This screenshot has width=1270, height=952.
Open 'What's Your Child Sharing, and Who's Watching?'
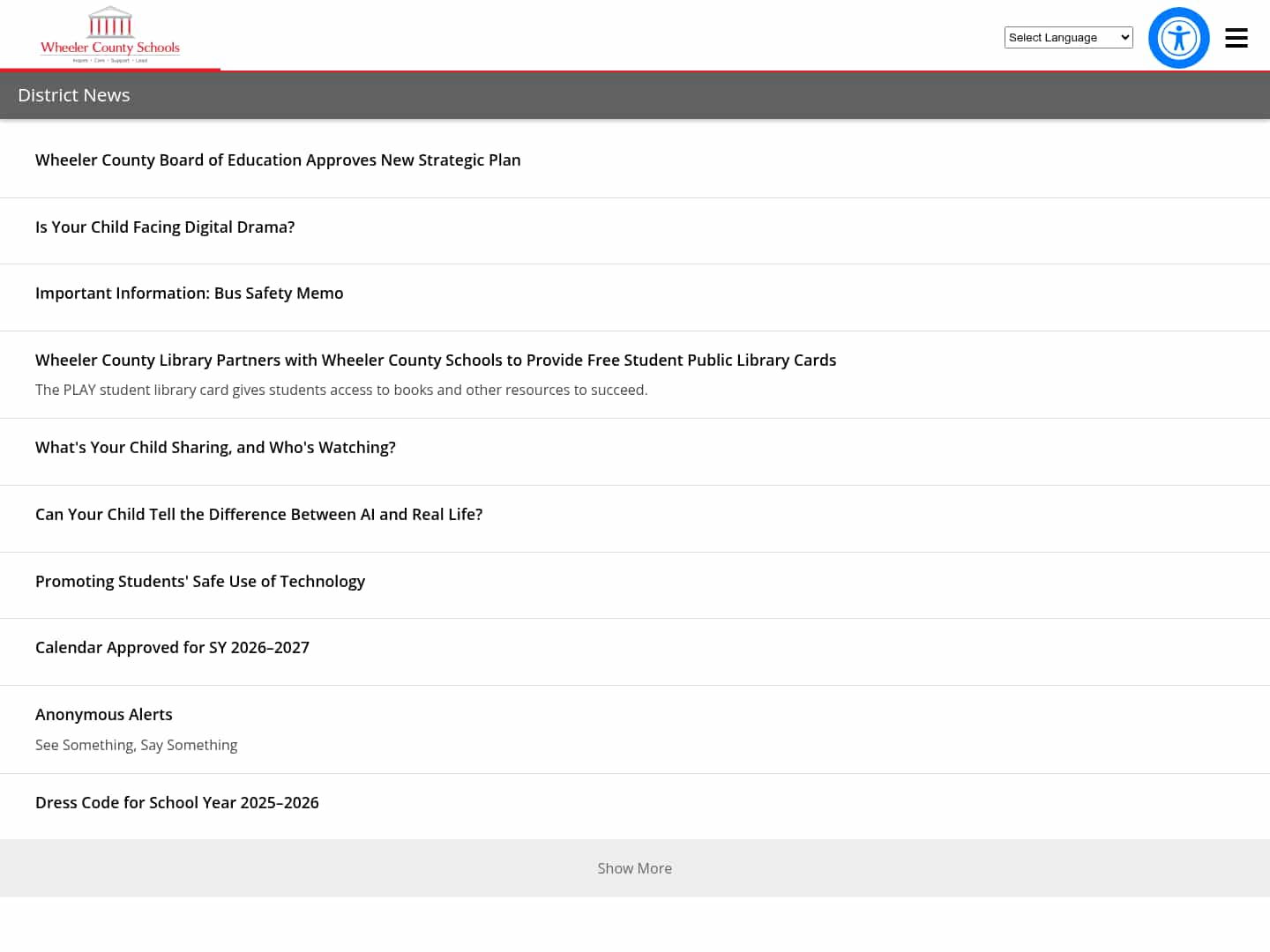(x=215, y=448)
